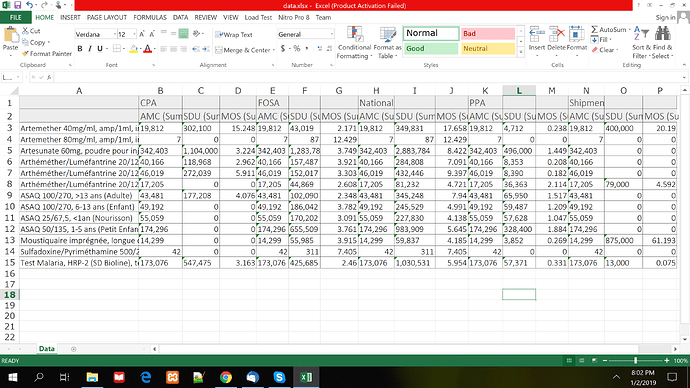The width and height of the screenshot is (690, 388).
Task: Click the yellow fill color button
Action: pos(133,49)
